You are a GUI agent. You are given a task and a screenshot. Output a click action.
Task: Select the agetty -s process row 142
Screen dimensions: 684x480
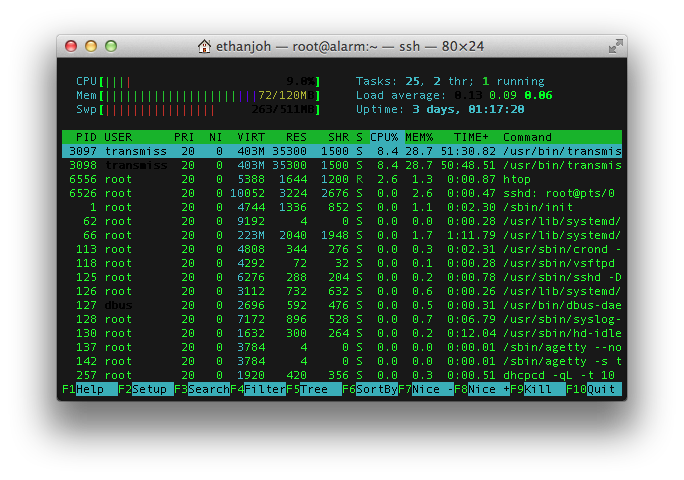click(342, 361)
